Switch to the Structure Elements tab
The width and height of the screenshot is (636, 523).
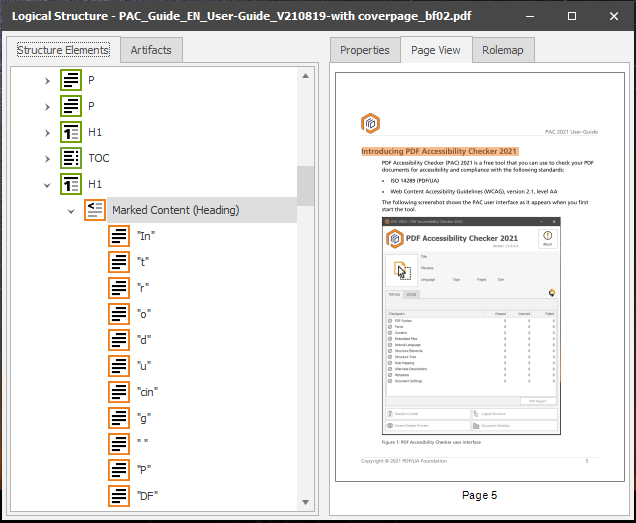click(63, 50)
